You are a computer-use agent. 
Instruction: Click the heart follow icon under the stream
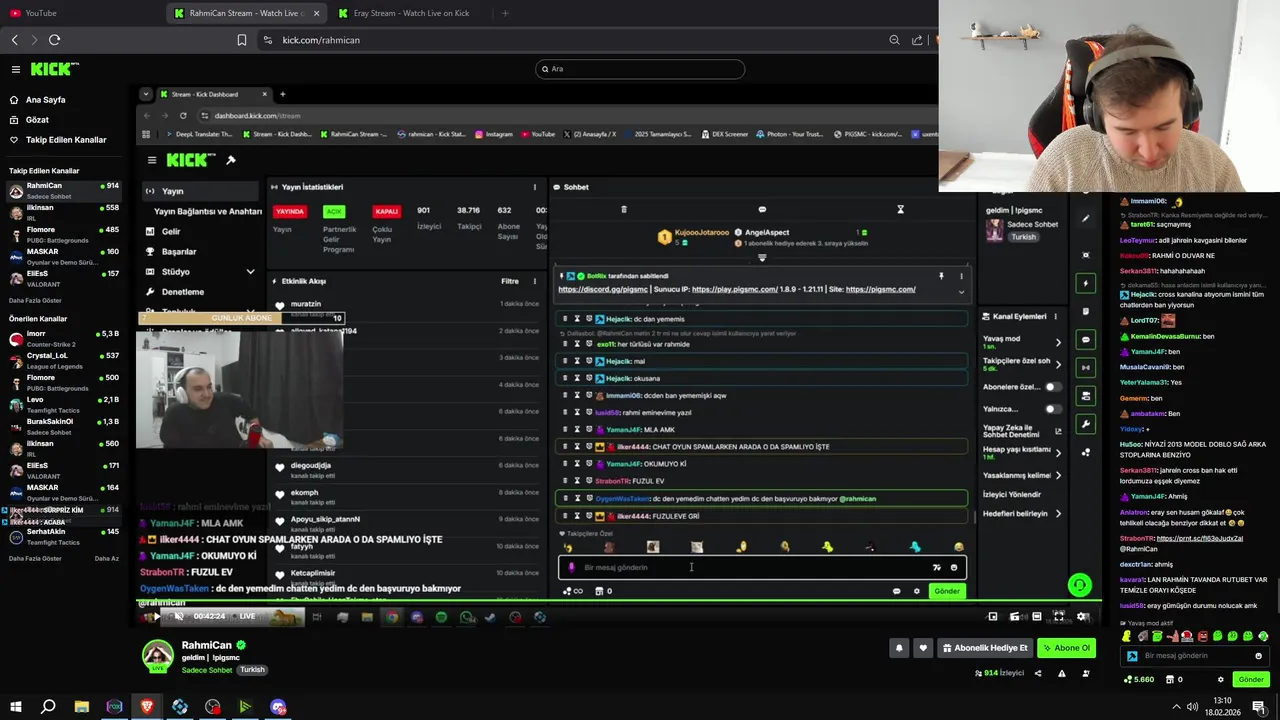pos(923,648)
